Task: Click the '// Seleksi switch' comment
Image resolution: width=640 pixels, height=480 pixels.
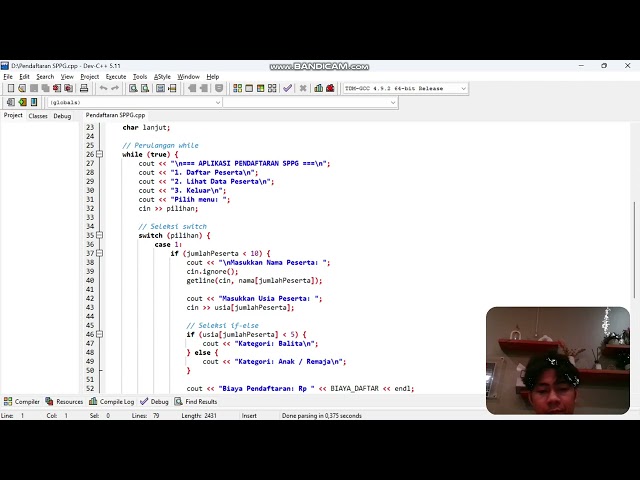Action: 172,227
